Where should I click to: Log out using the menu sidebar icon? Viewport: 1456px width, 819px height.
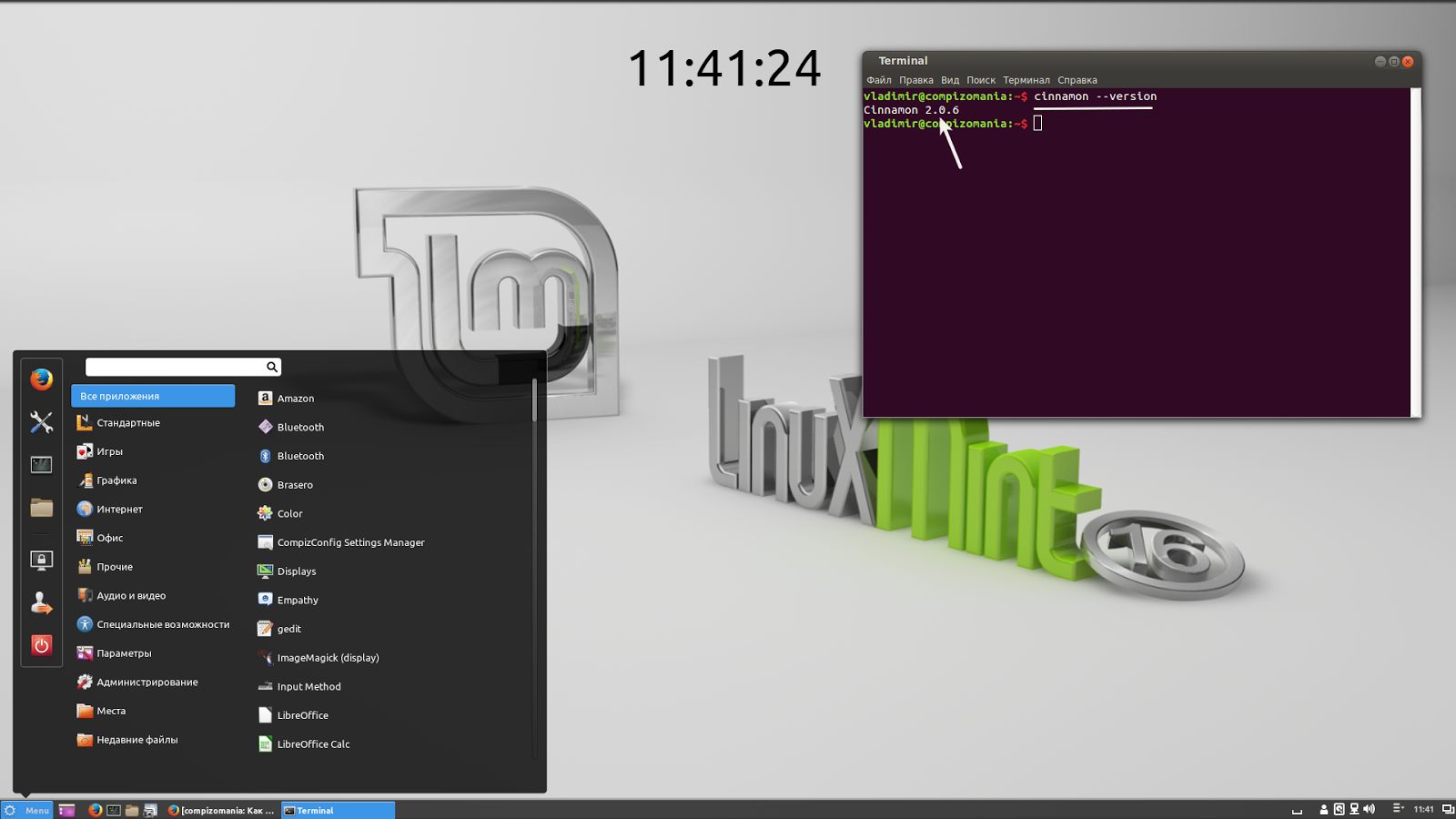[x=41, y=603]
